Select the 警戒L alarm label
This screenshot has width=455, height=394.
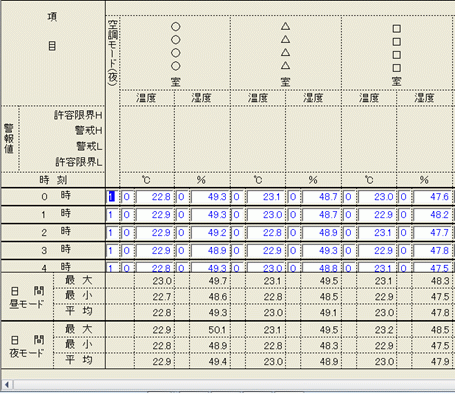[89, 146]
